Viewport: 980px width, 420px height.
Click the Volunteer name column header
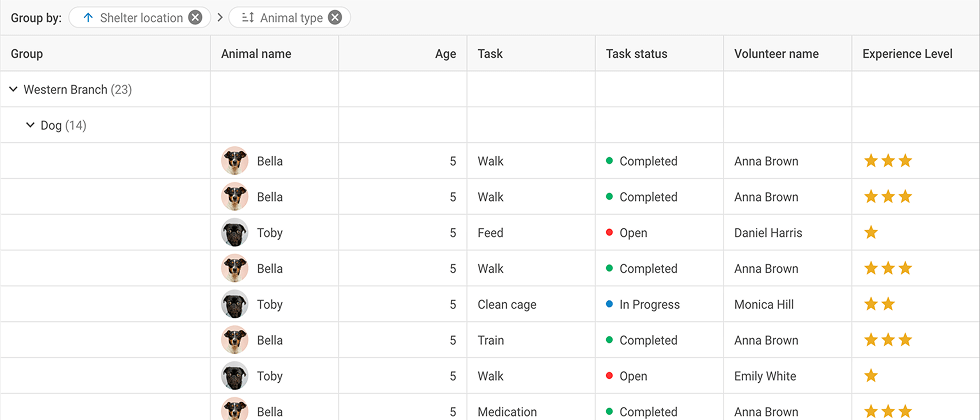click(x=776, y=54)
